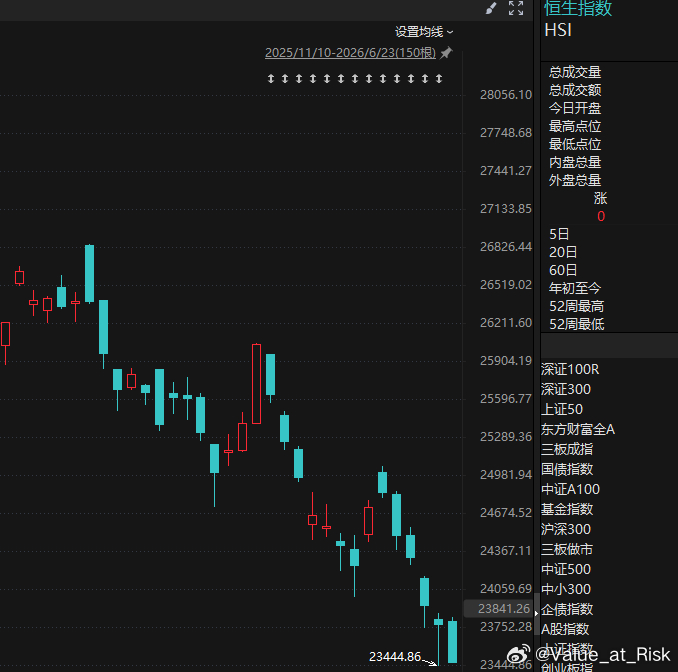This screenshot has width=678, height=672.
Task: Click the 23841.26 current price marker
Action: (x=500, y=608)
